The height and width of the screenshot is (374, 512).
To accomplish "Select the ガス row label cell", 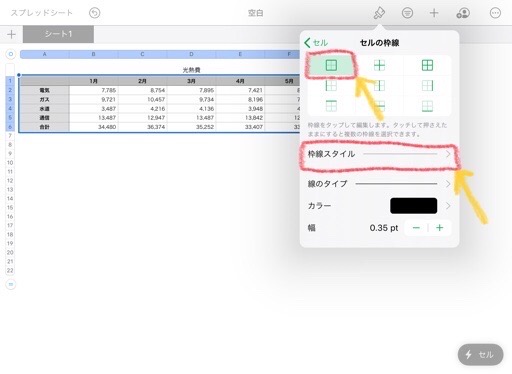I will coord(44,99).
